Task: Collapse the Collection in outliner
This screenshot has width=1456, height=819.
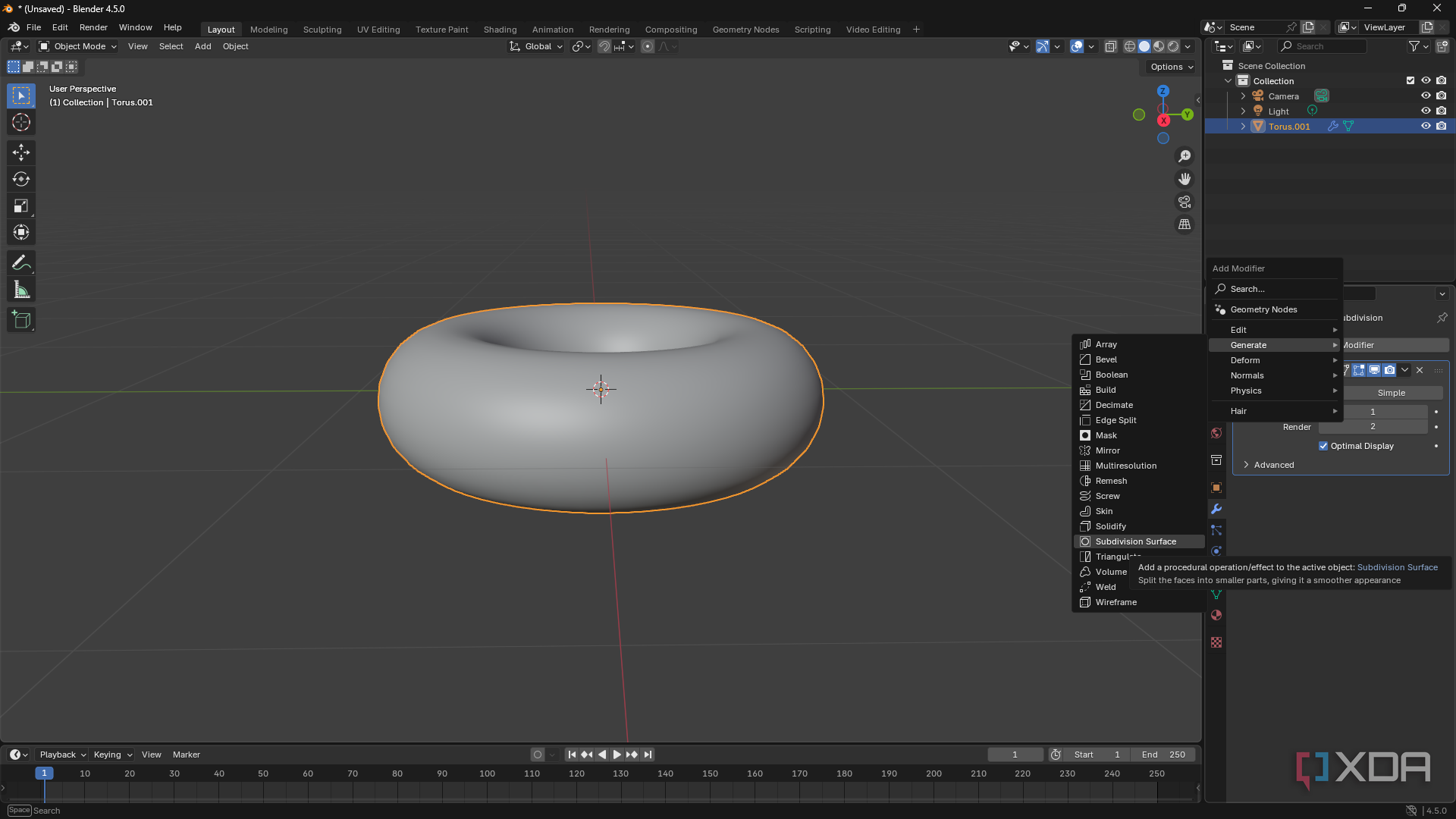Action: (1228, 81)
